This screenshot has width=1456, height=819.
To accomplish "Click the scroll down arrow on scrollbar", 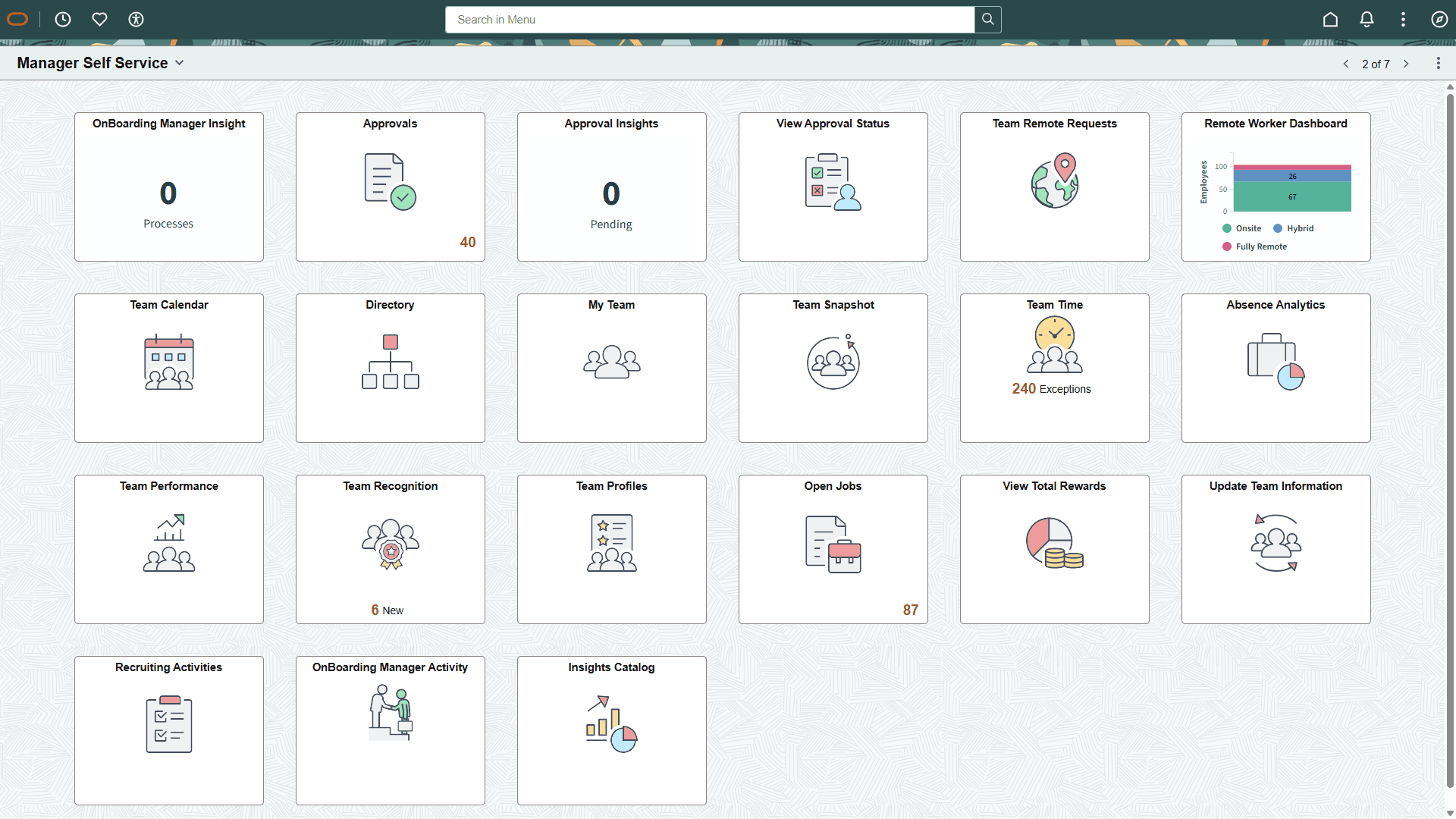I will point(1450,813).
